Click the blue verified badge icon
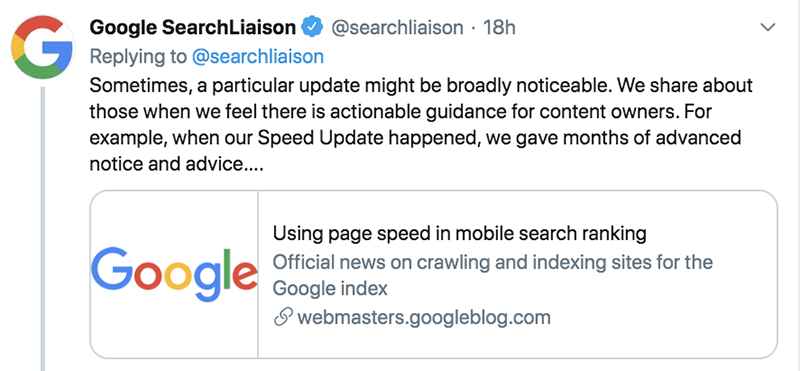The width and height of the screenshot is (800, 371). (x=313, y=28)
